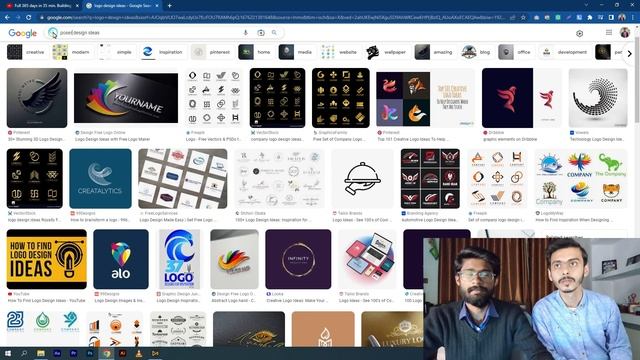
Task: Filter images by inspiration chip
Action: (x=162, y=52)
